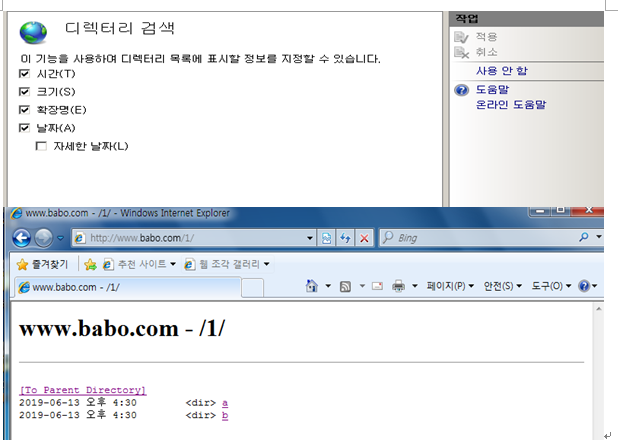Open 웹 조각 갤러리 web slice gallery
This screenshot has width=618, height=445.
(x=227, y=264)
